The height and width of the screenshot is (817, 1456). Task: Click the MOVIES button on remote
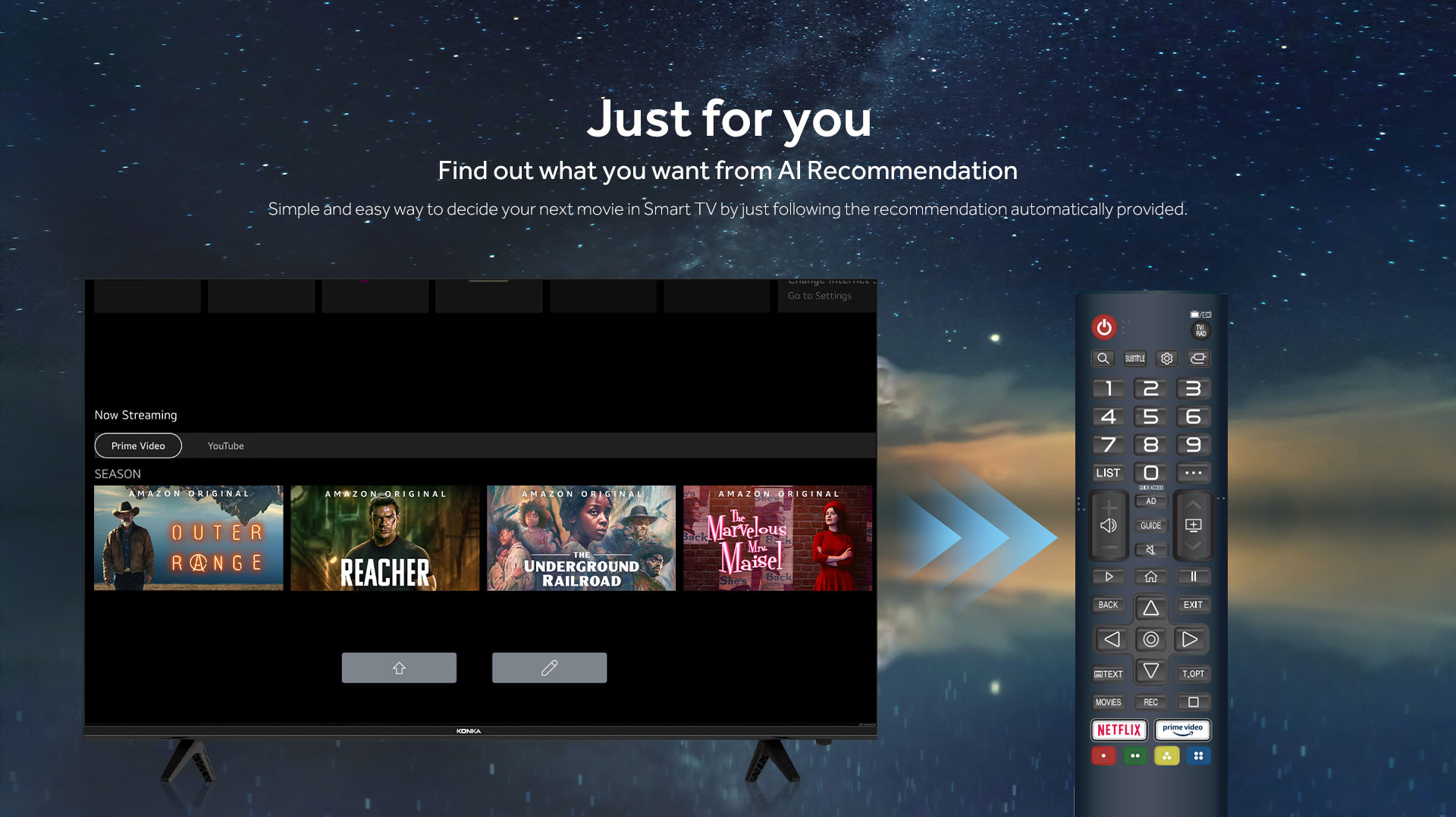[x=1109, y=702]
